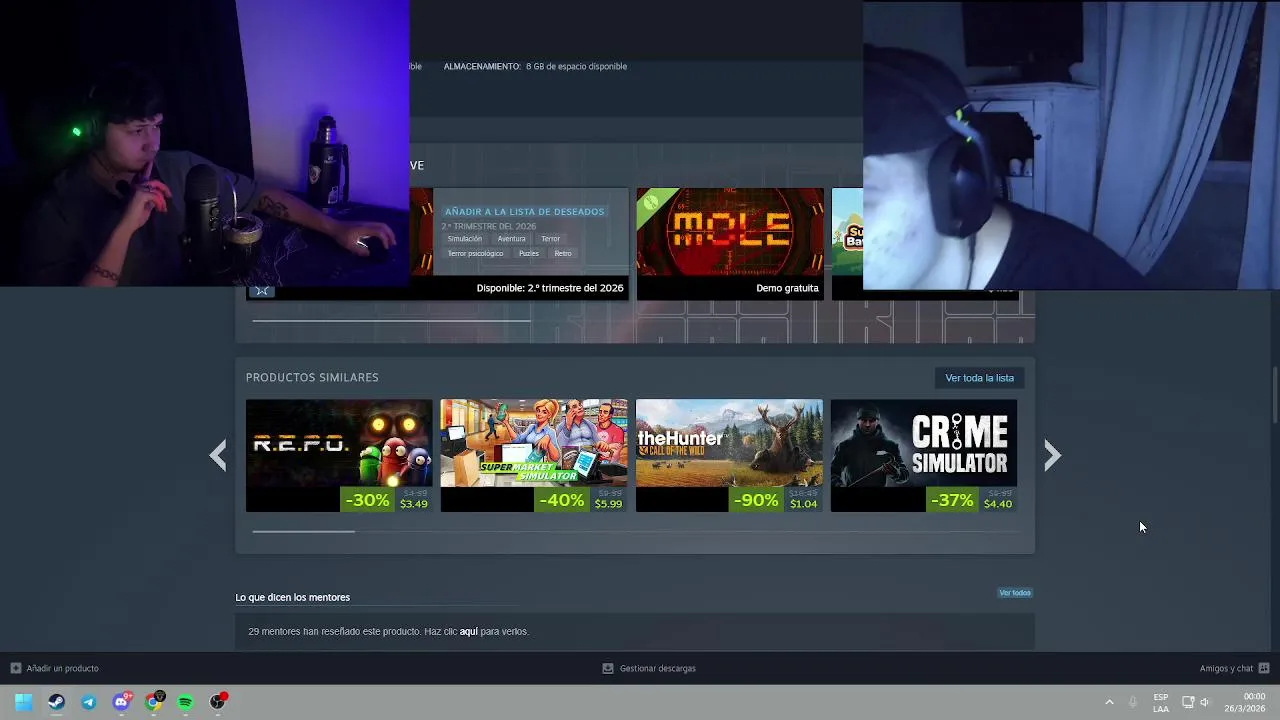Click Ver todos in mentors section
Image resolution: width=1280 pixels, height=720 pixels.
[x=1014, y=593]
